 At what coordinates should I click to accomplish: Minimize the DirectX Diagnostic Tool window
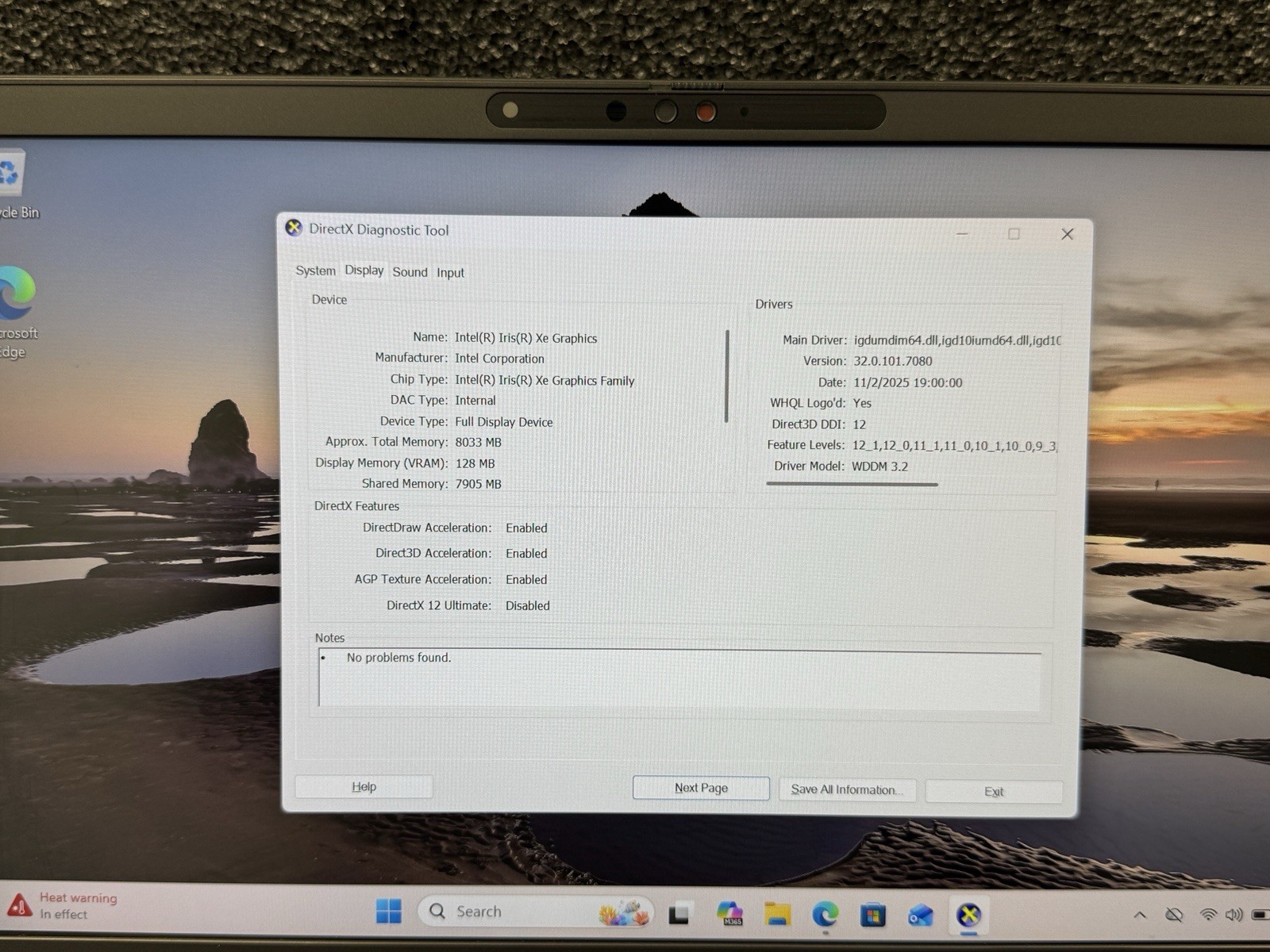962,234
